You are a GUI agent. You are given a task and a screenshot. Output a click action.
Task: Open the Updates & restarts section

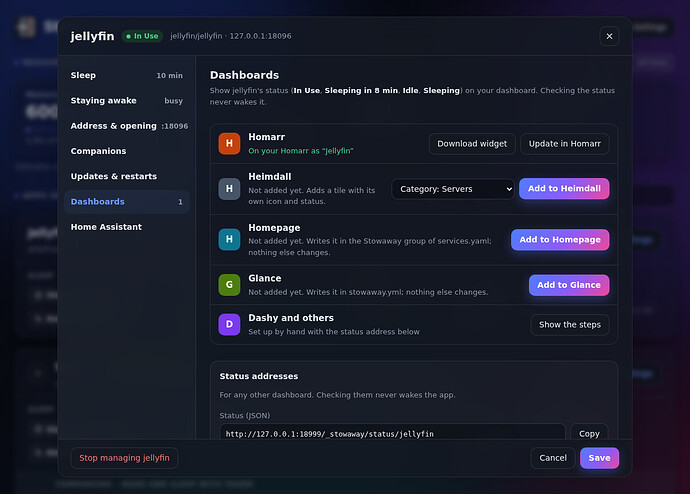click(x=127, y=176)
